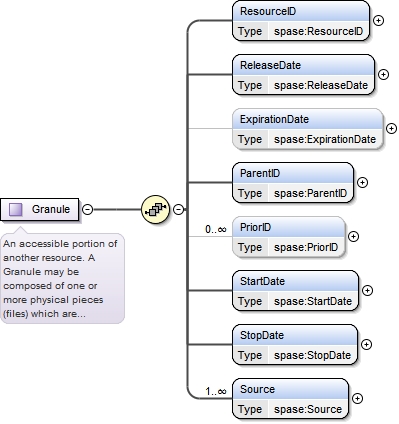Expand the ReleaseDate element

click(383, 74)
